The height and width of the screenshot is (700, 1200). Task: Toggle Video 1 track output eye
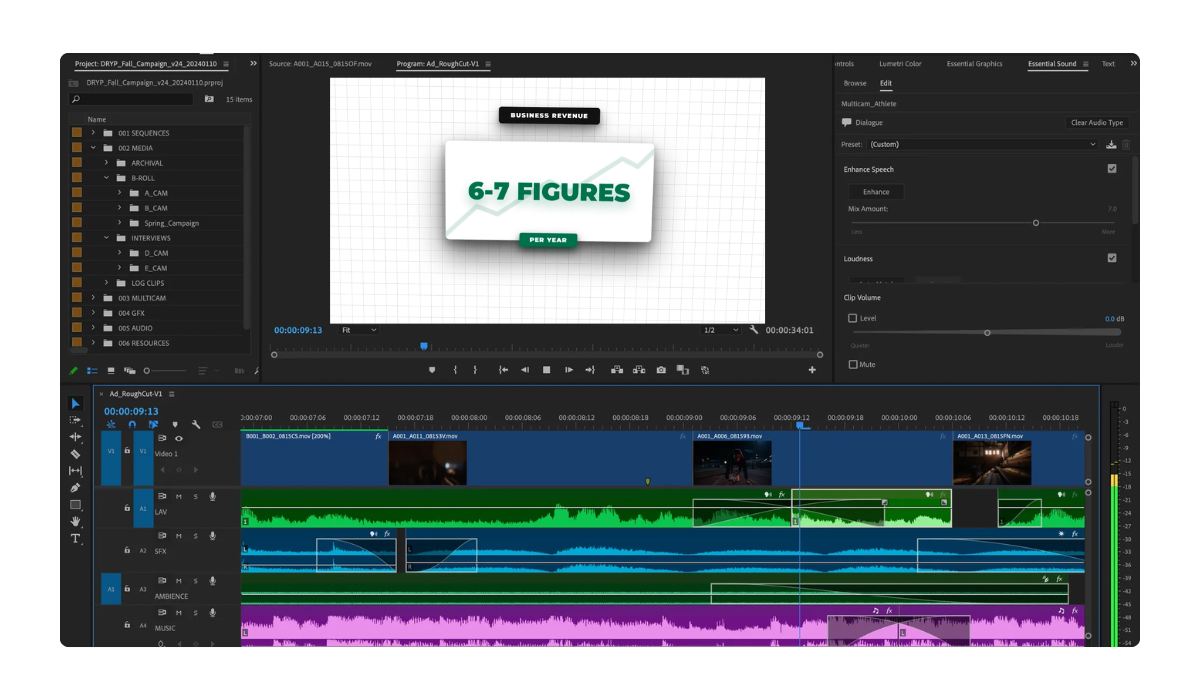tap(179, 438)
